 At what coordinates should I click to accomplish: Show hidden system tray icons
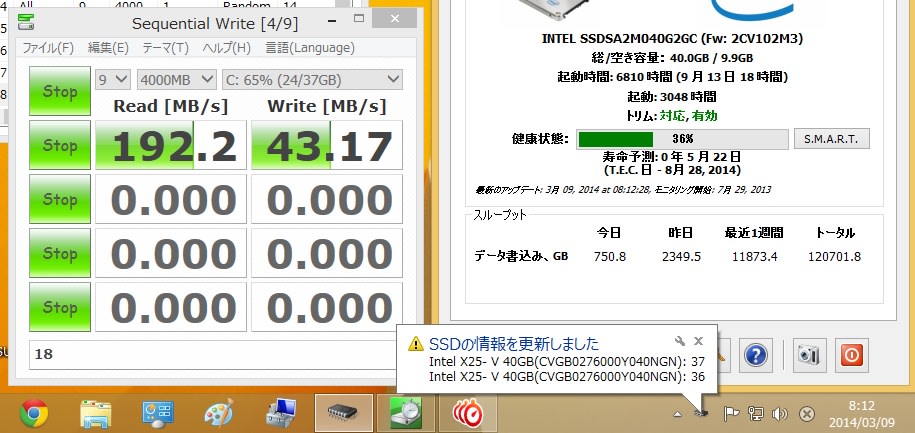click(x=677, y=414)
